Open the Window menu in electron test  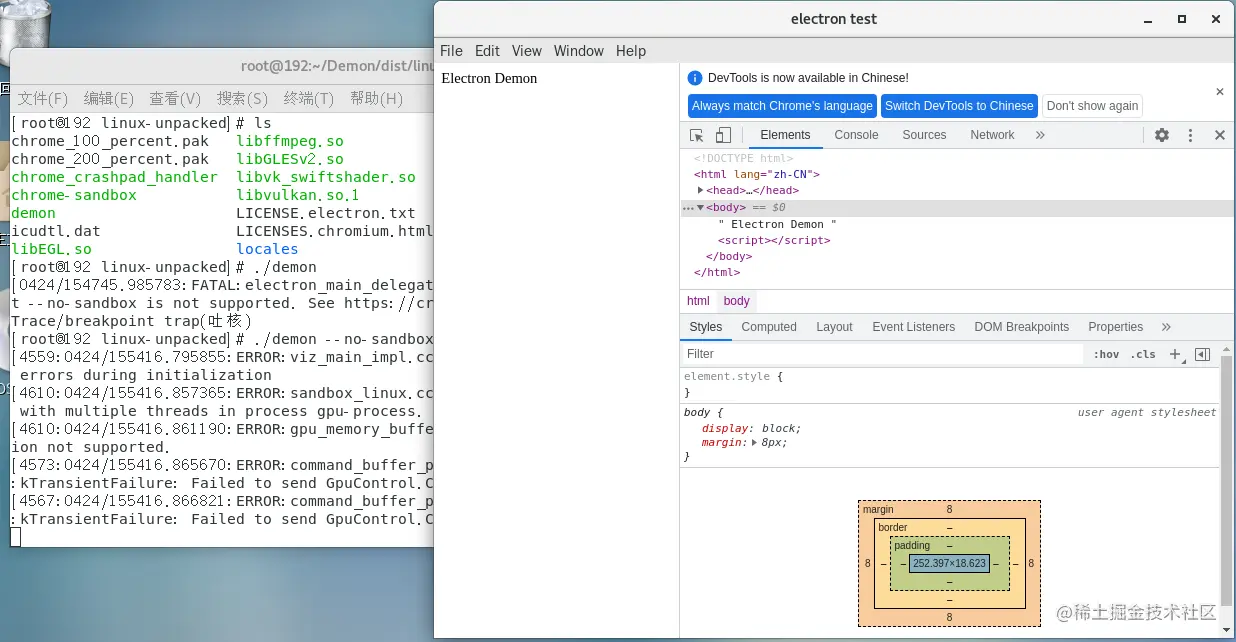tap(578, 51)
